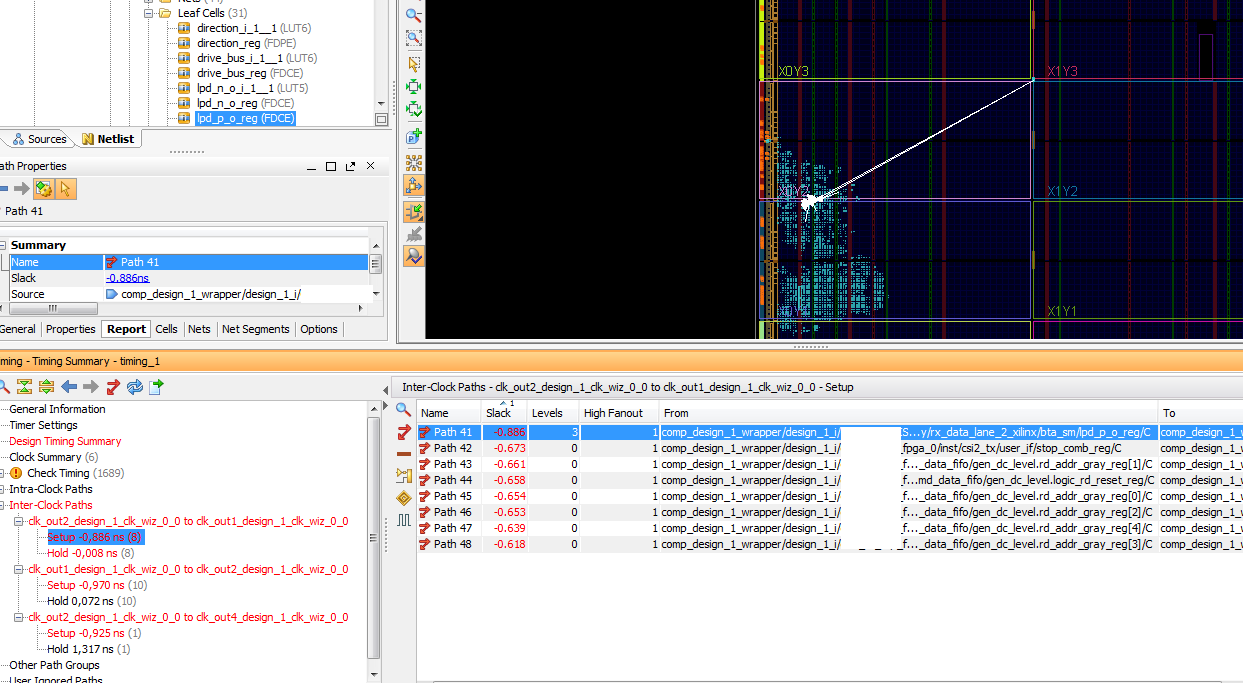1243x683 pixels.
Task: Collapse the Leaf Cells folder
Action: 149,13
